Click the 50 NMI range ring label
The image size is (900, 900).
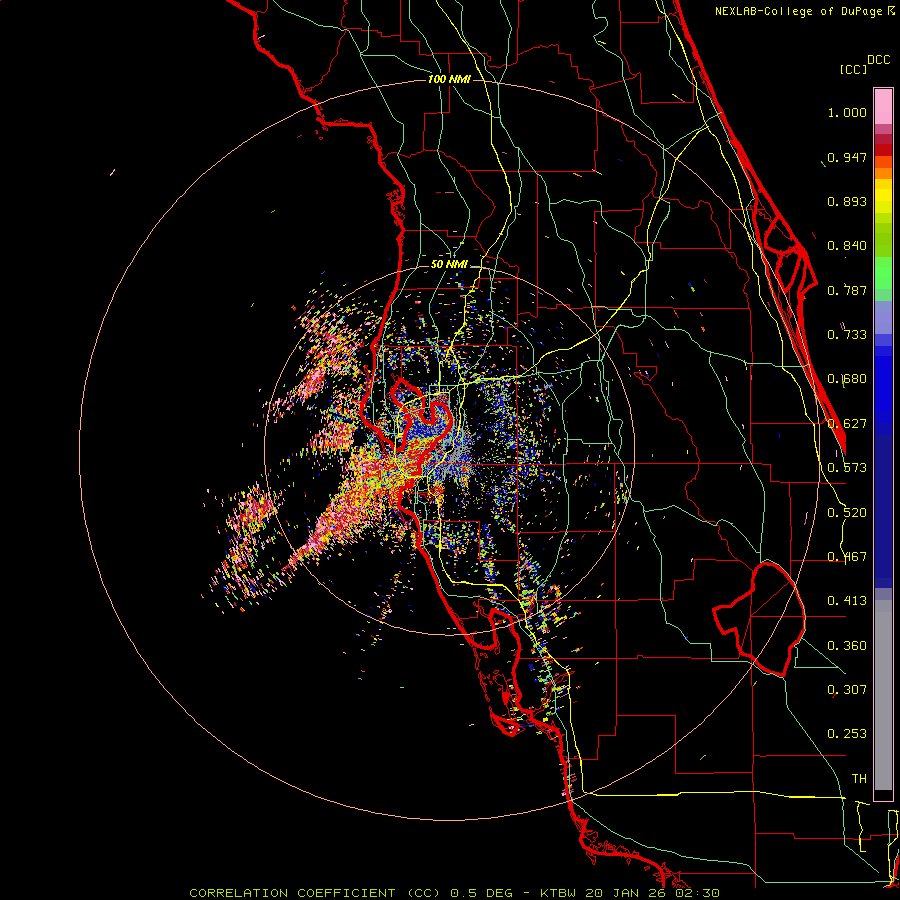(x=449, y=264)
